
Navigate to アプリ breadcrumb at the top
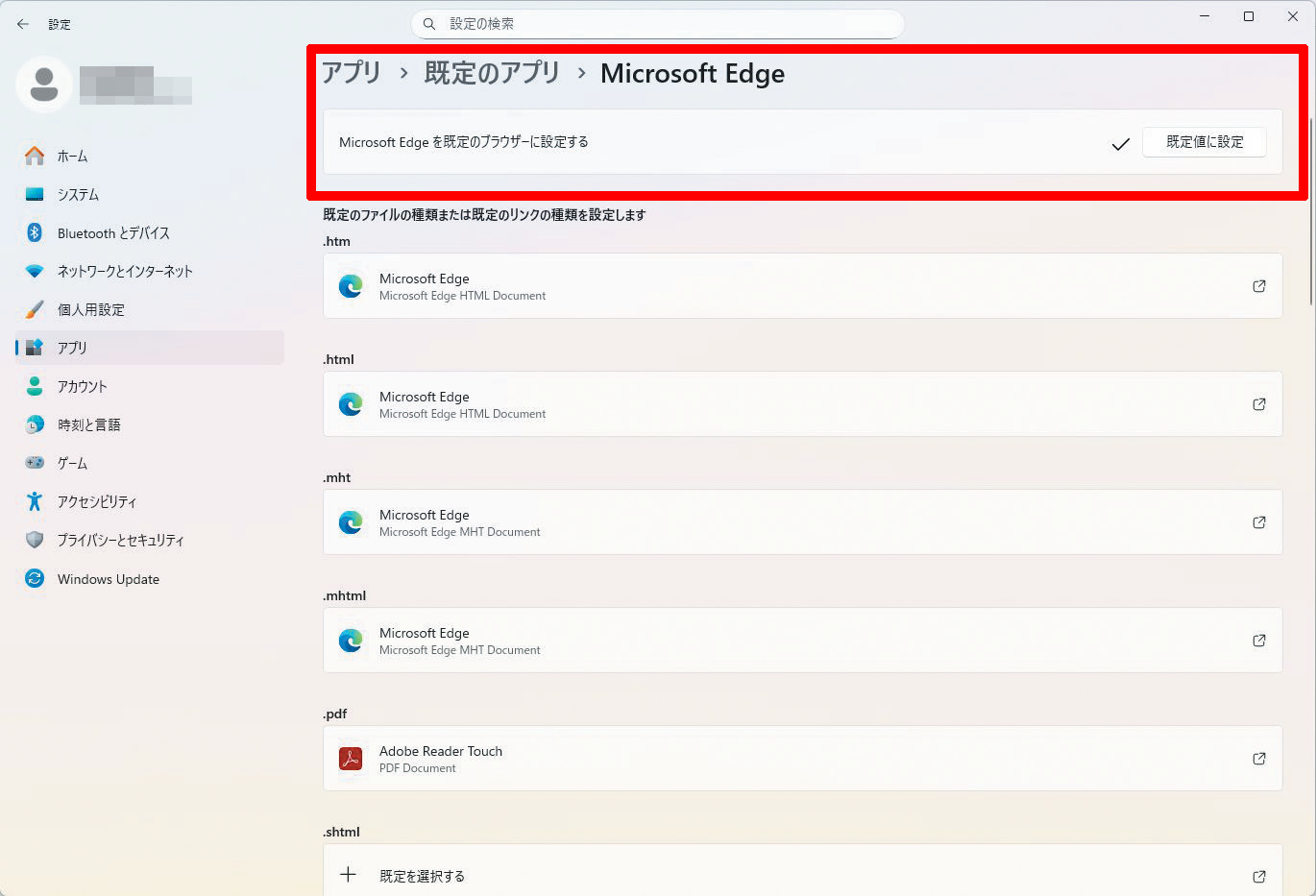[x=352, y=73]
